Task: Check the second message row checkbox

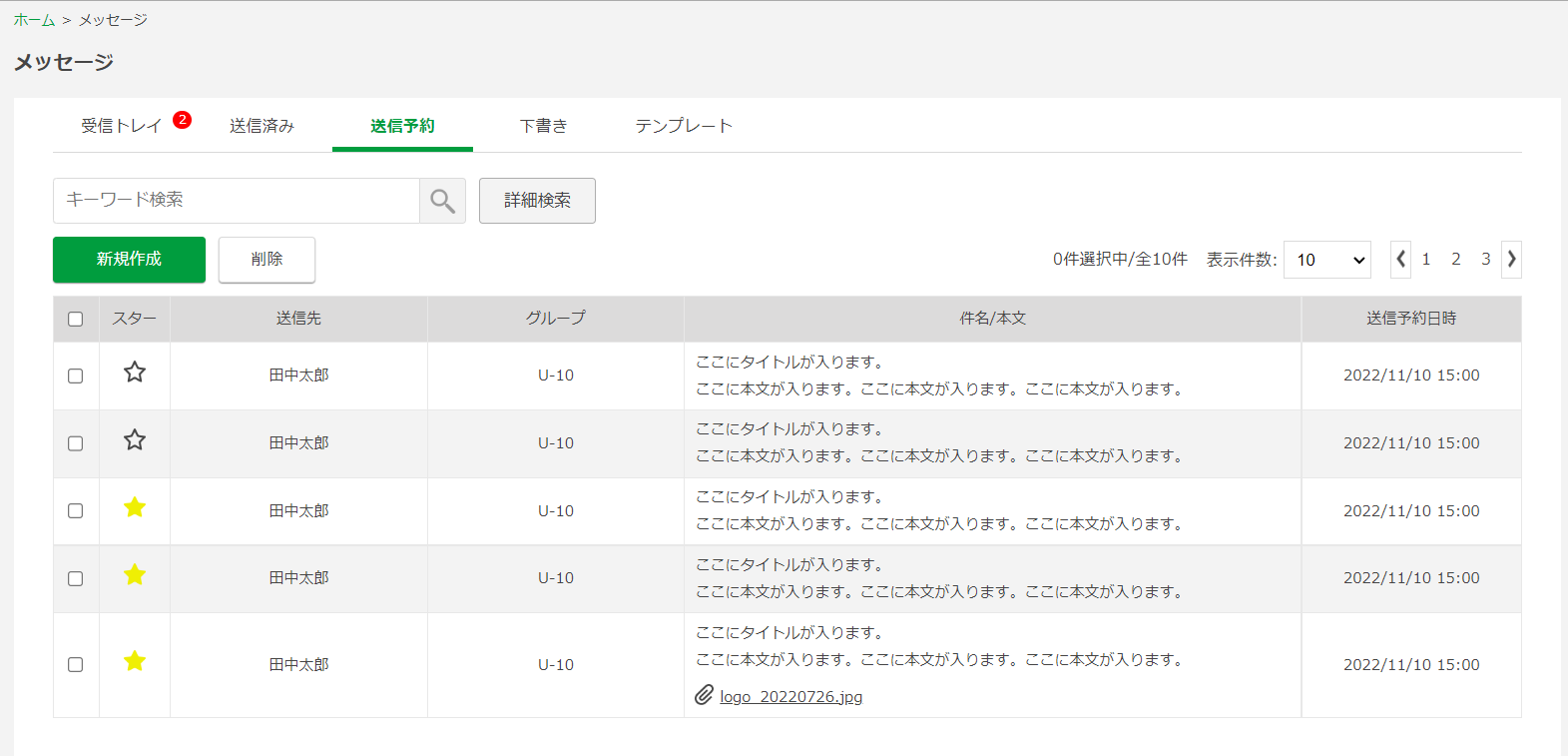Action: tap(75, 443)
